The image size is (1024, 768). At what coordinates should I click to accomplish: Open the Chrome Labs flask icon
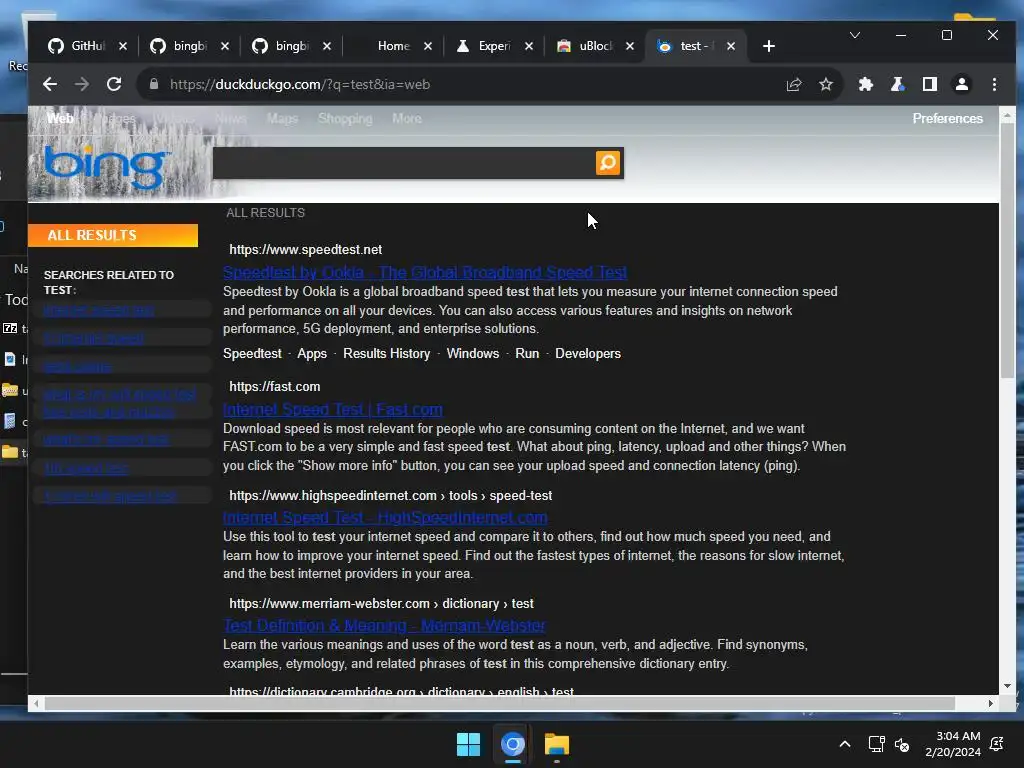[897, 84]
